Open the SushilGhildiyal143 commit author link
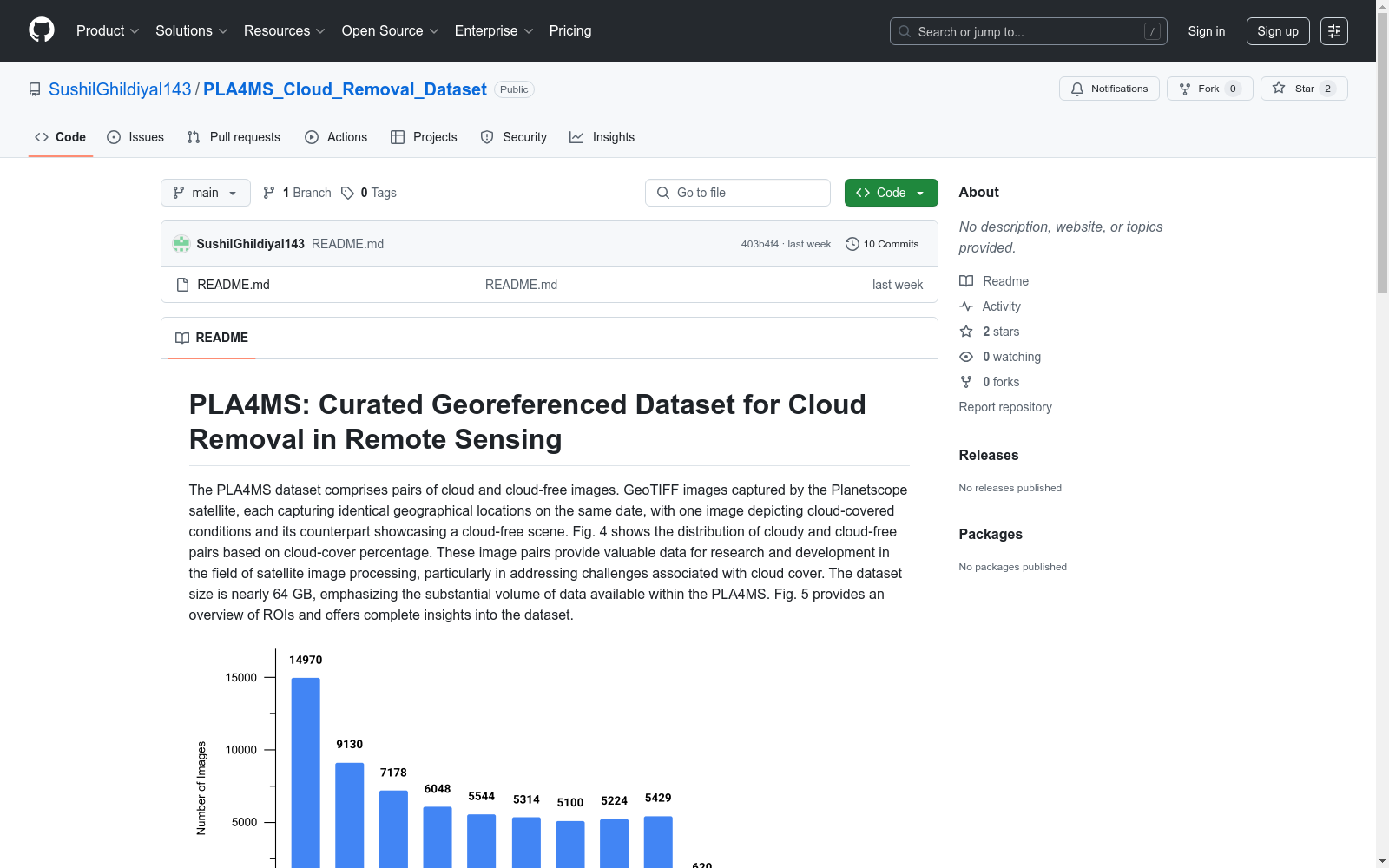Image resolution: width=1389 pixels, height=868 pixels. pyautogui.click(x=251, y=244)
